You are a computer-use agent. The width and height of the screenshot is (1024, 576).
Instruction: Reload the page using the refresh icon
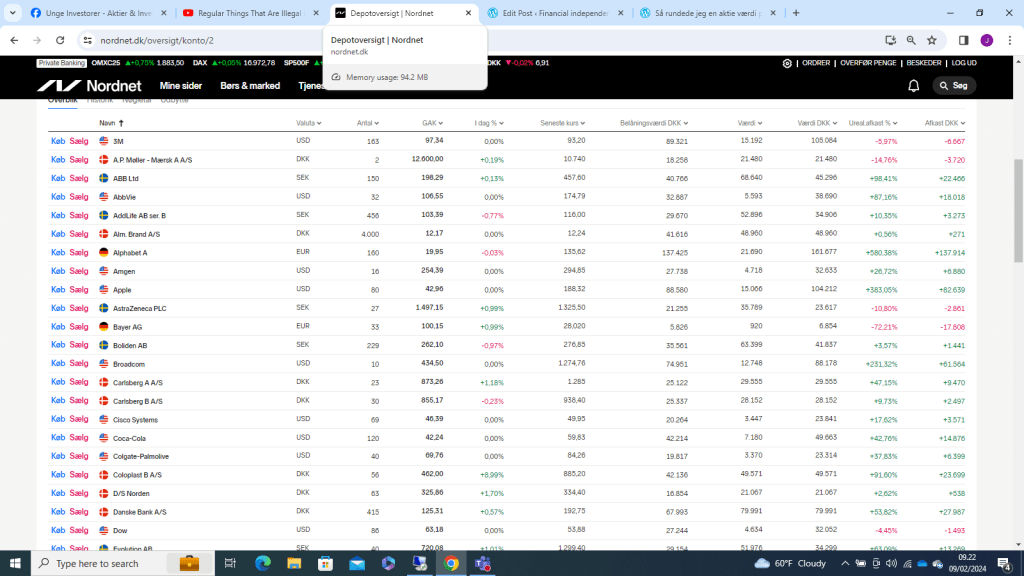60,40
